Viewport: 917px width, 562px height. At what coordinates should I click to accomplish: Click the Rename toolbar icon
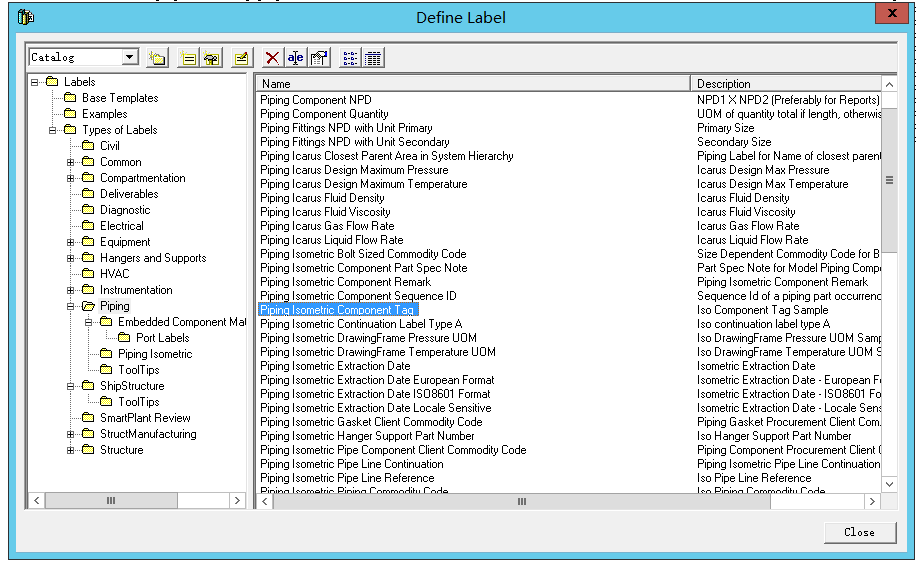pos(295,58)
